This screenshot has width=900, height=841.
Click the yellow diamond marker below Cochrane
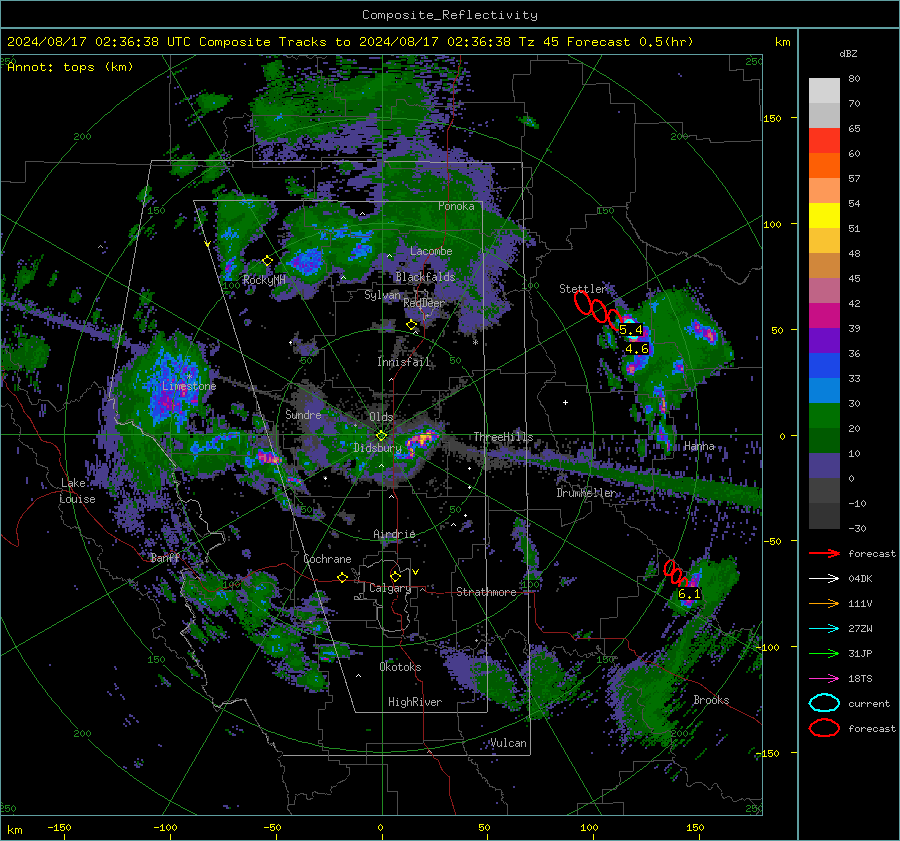343,577
